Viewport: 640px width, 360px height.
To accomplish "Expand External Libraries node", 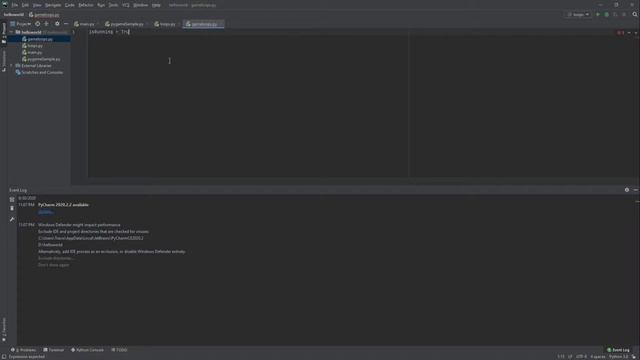I will [11, 66].
